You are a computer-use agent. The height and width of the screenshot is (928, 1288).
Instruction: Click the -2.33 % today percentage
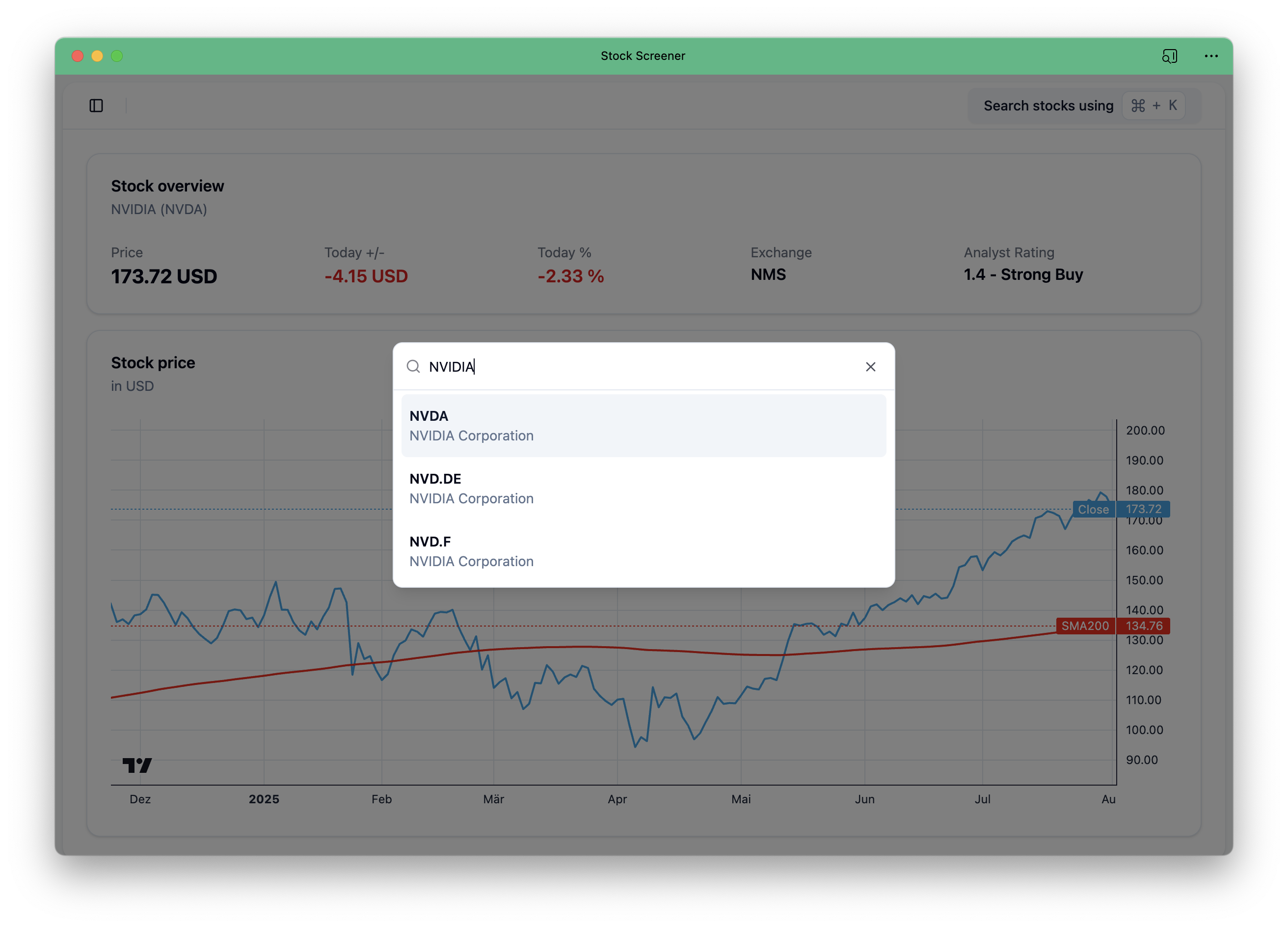(571, 276)
